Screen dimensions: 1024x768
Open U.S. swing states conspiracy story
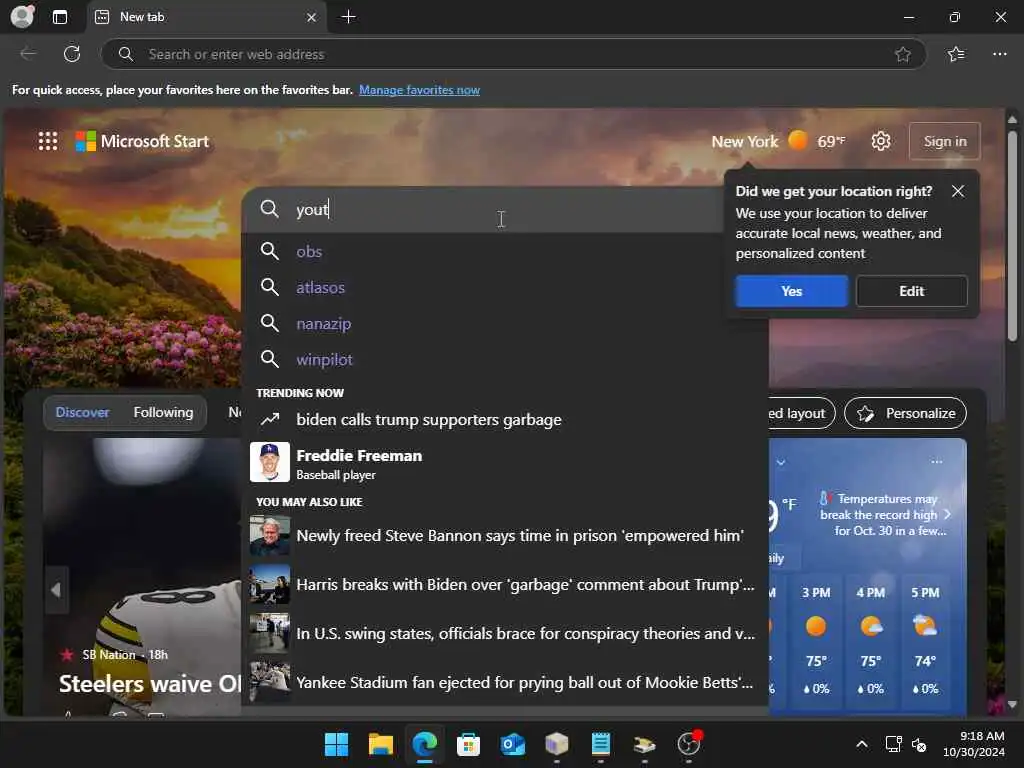(x=505, y=633)
